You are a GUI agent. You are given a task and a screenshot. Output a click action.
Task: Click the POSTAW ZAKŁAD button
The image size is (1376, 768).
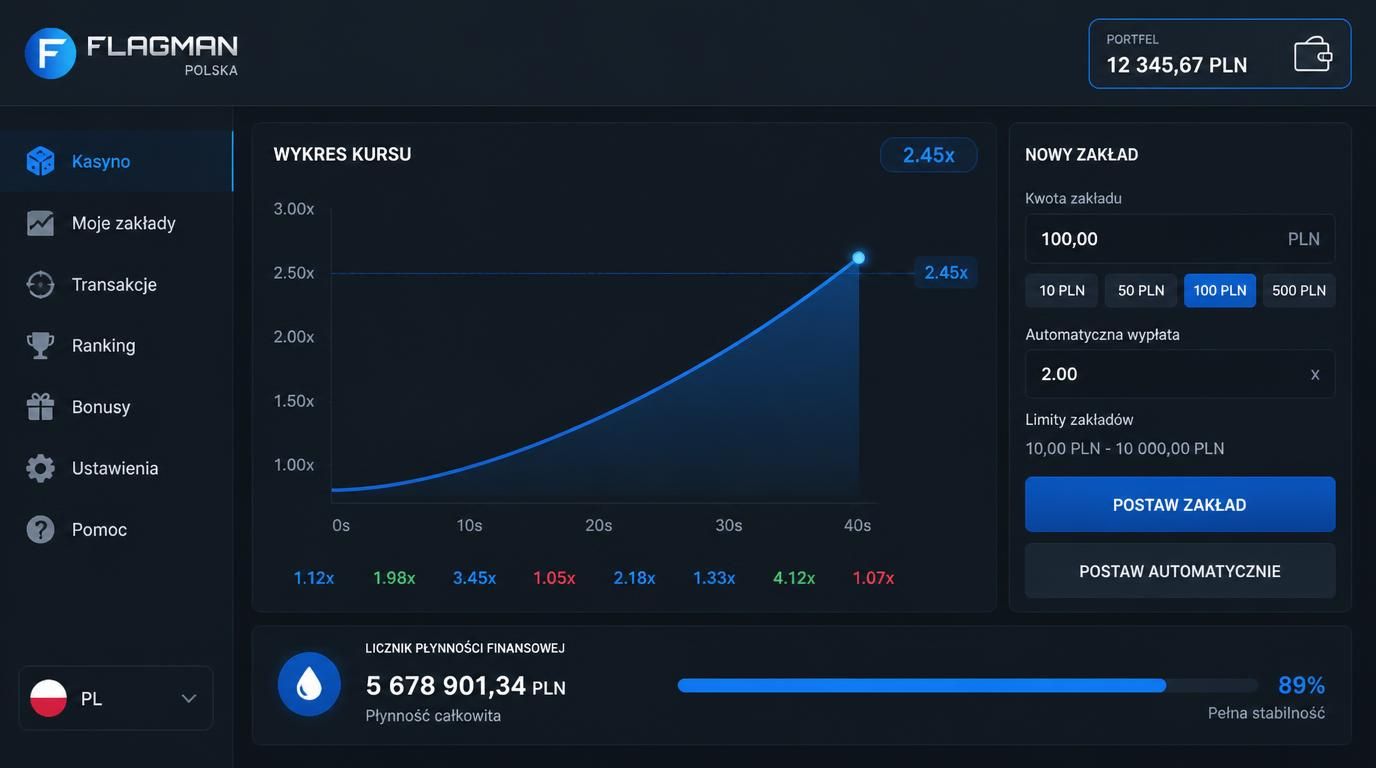(1180, 504)
